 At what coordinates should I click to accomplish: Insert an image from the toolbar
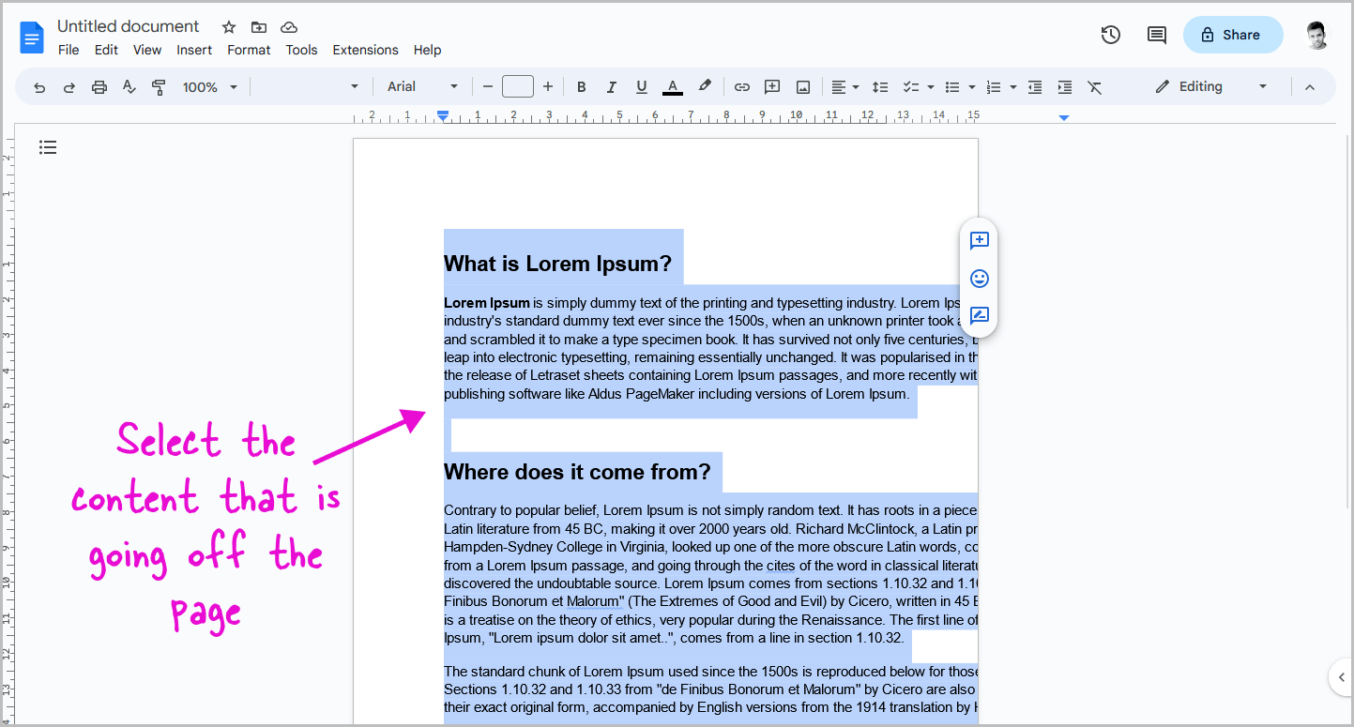[802, 87]
